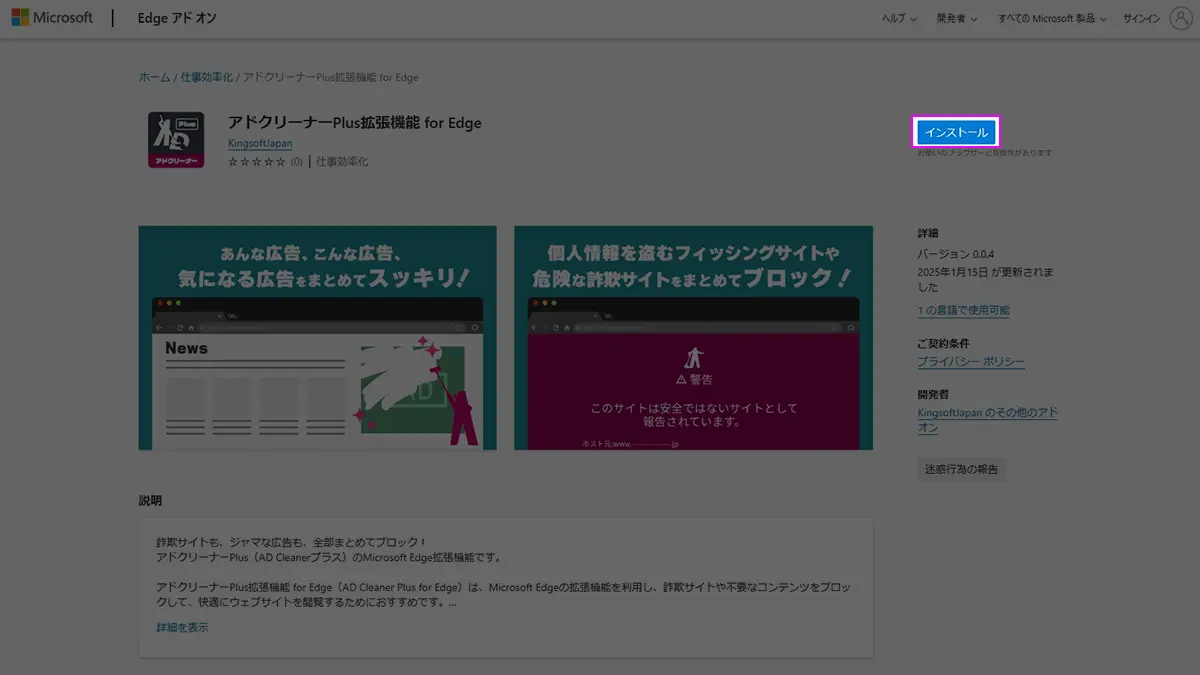
Task: Click the Microsoft logo
Action: click(53, 18)
